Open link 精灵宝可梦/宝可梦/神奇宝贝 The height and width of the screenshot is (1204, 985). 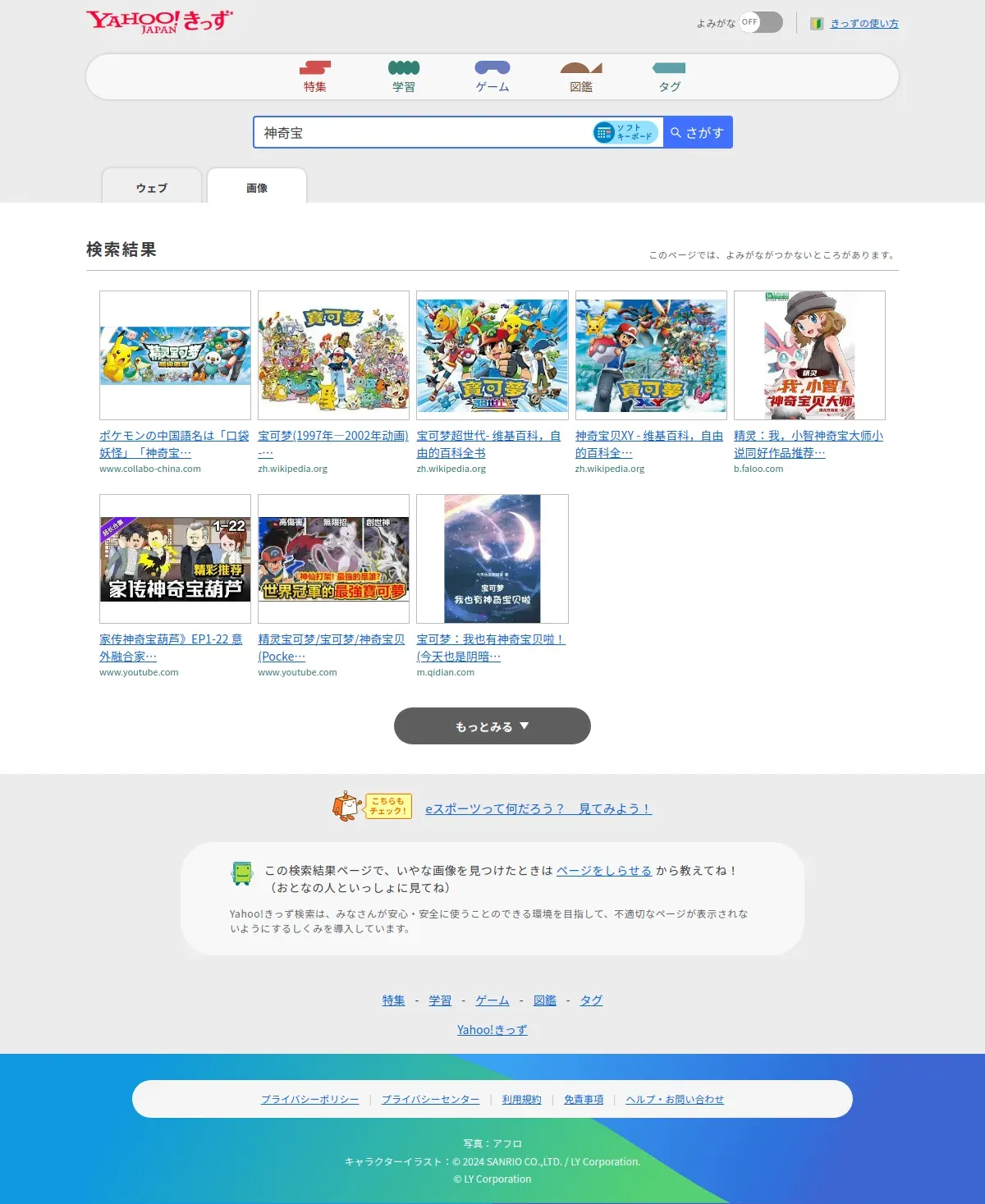(331, 648)
